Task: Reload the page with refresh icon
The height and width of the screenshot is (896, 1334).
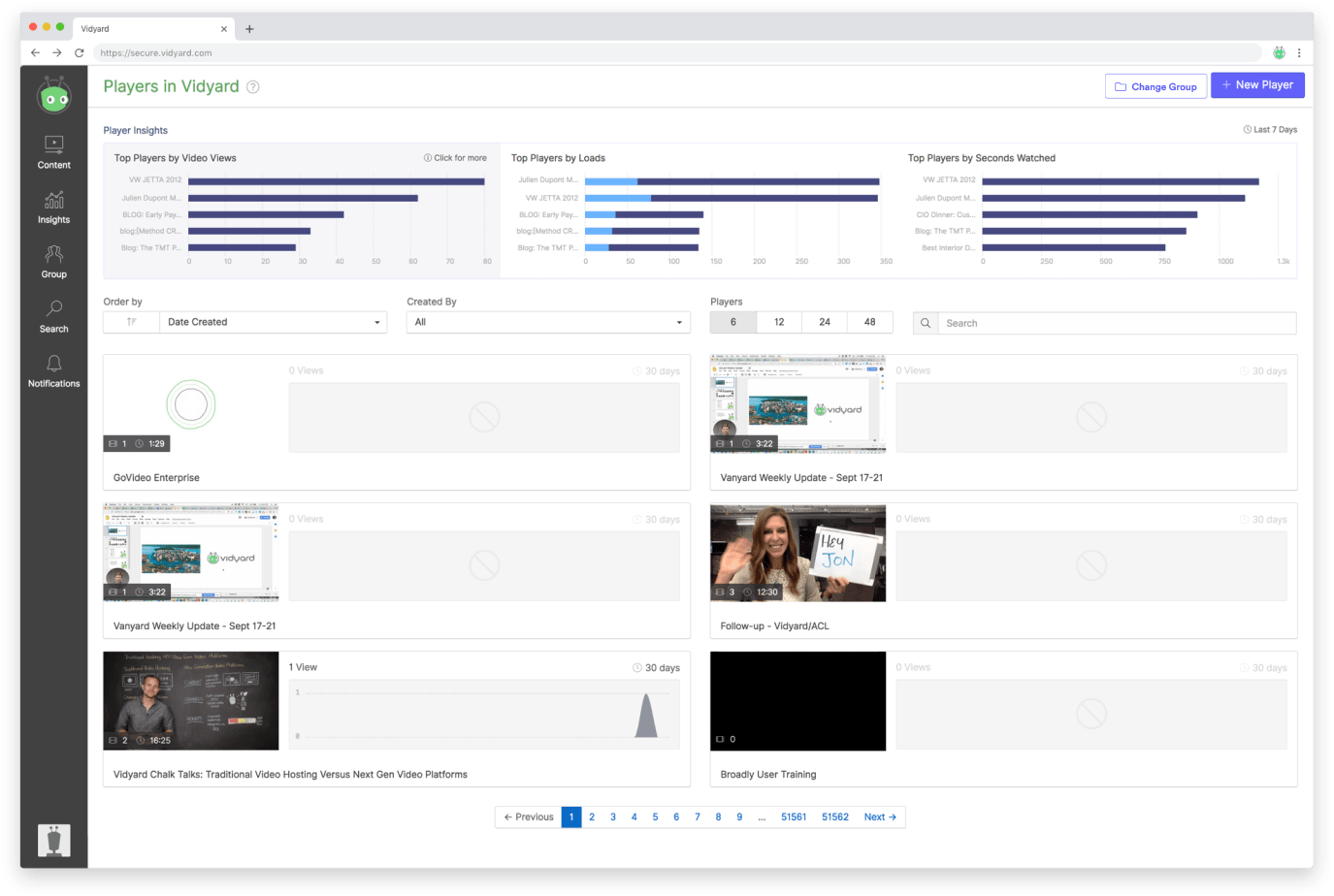Action: point(80,53)
